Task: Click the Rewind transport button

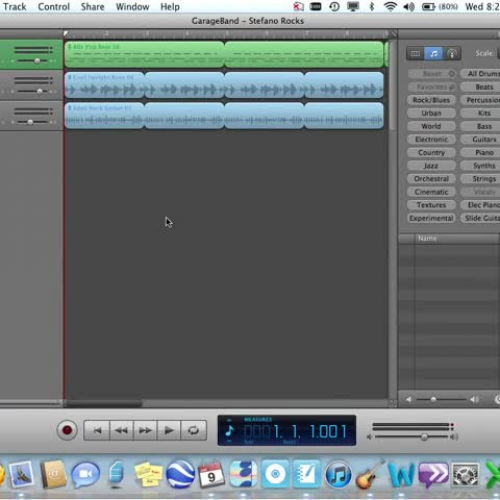Action: click(x=121, y=430)
